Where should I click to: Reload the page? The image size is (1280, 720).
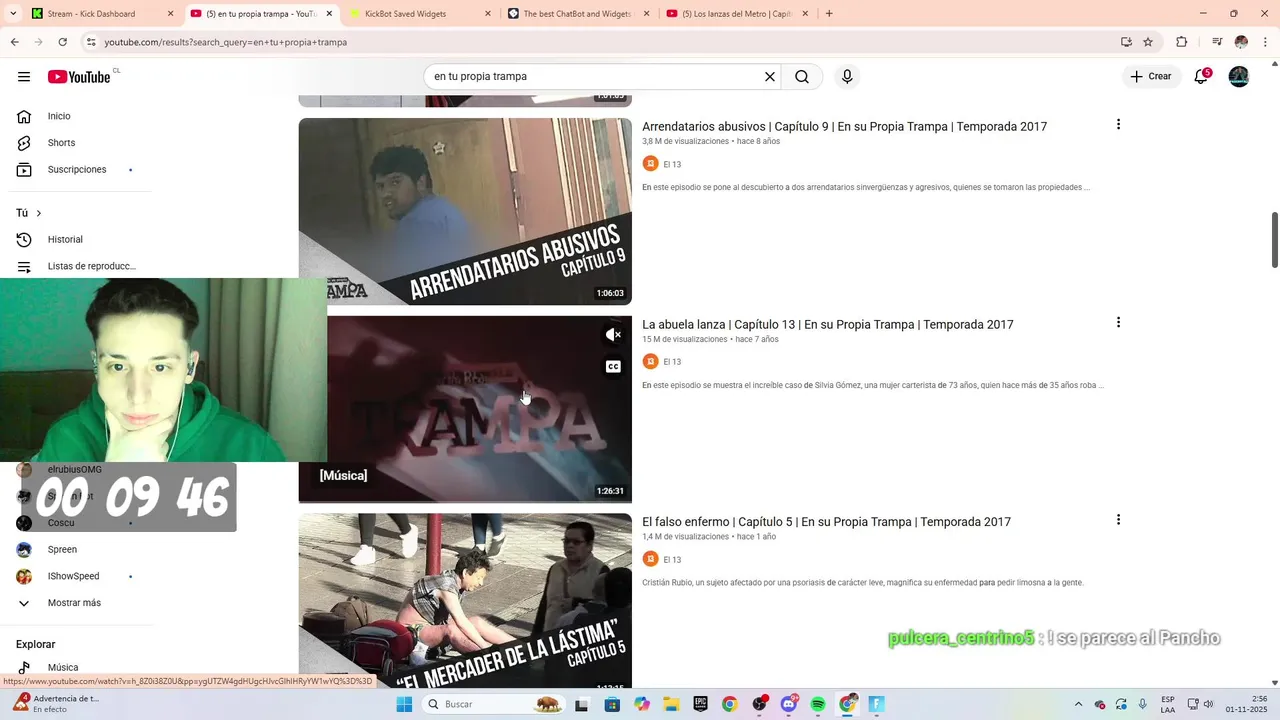click(62, 42)
